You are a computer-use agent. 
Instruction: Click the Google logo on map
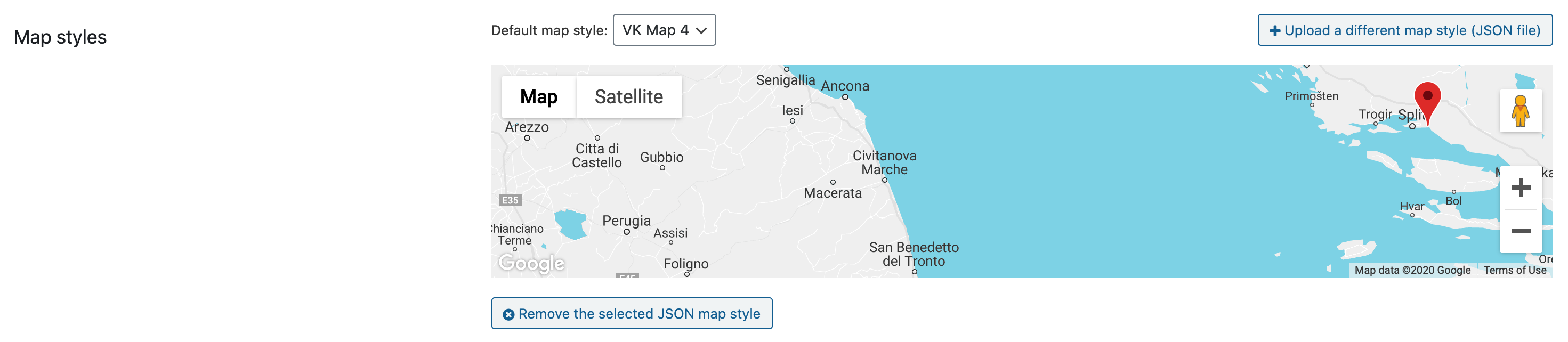point(531,263)
